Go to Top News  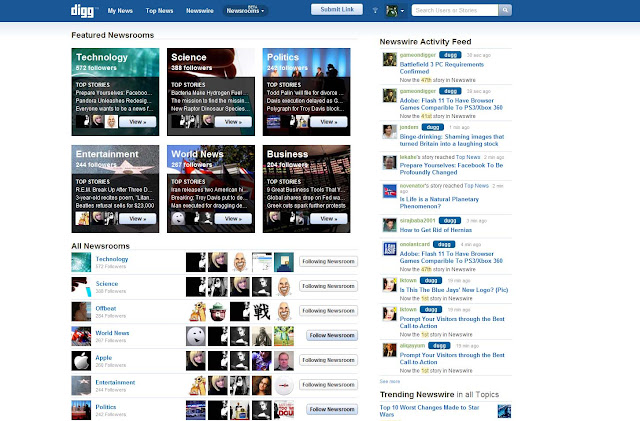159,11
